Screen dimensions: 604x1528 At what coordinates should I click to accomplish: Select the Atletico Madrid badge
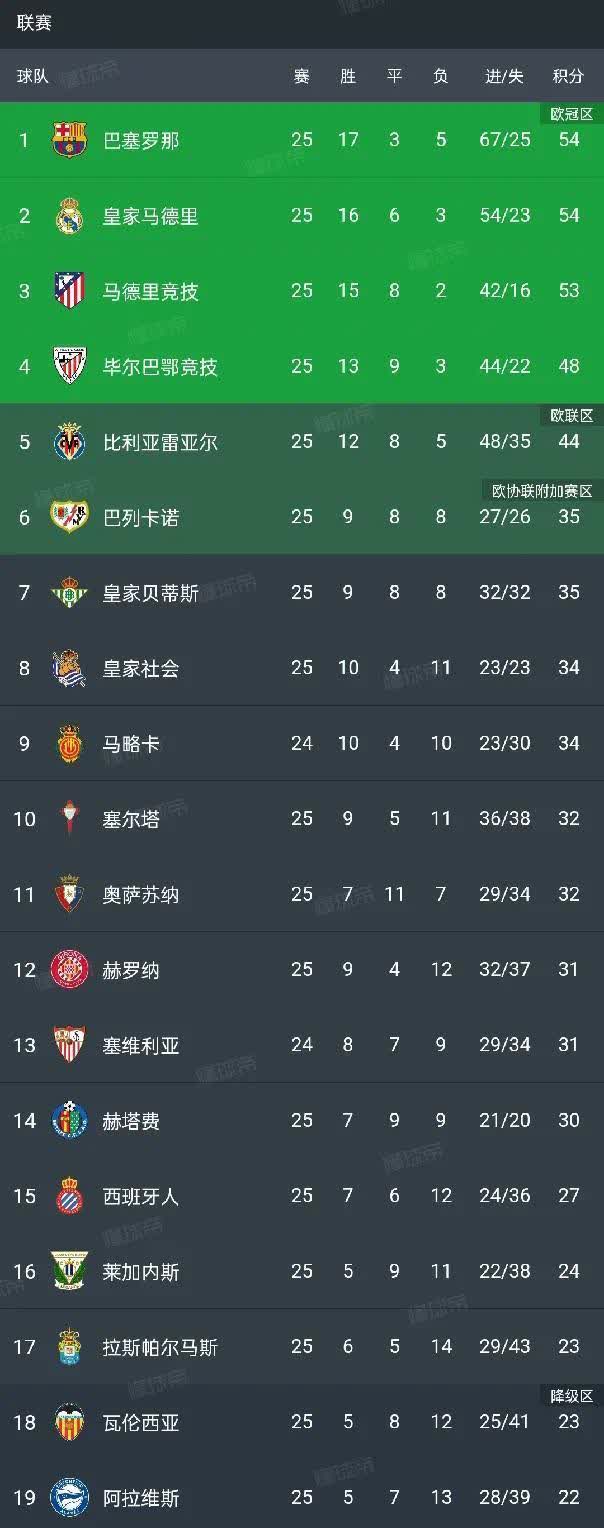point(70,291)
